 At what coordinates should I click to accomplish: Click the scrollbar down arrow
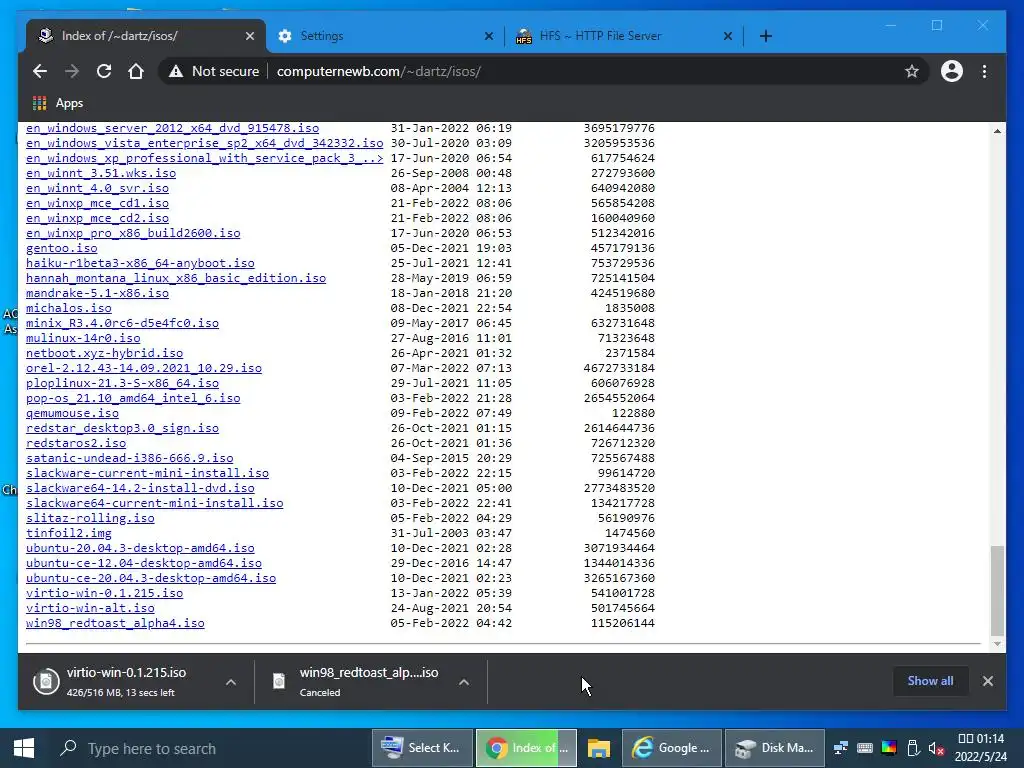point(997,644)
